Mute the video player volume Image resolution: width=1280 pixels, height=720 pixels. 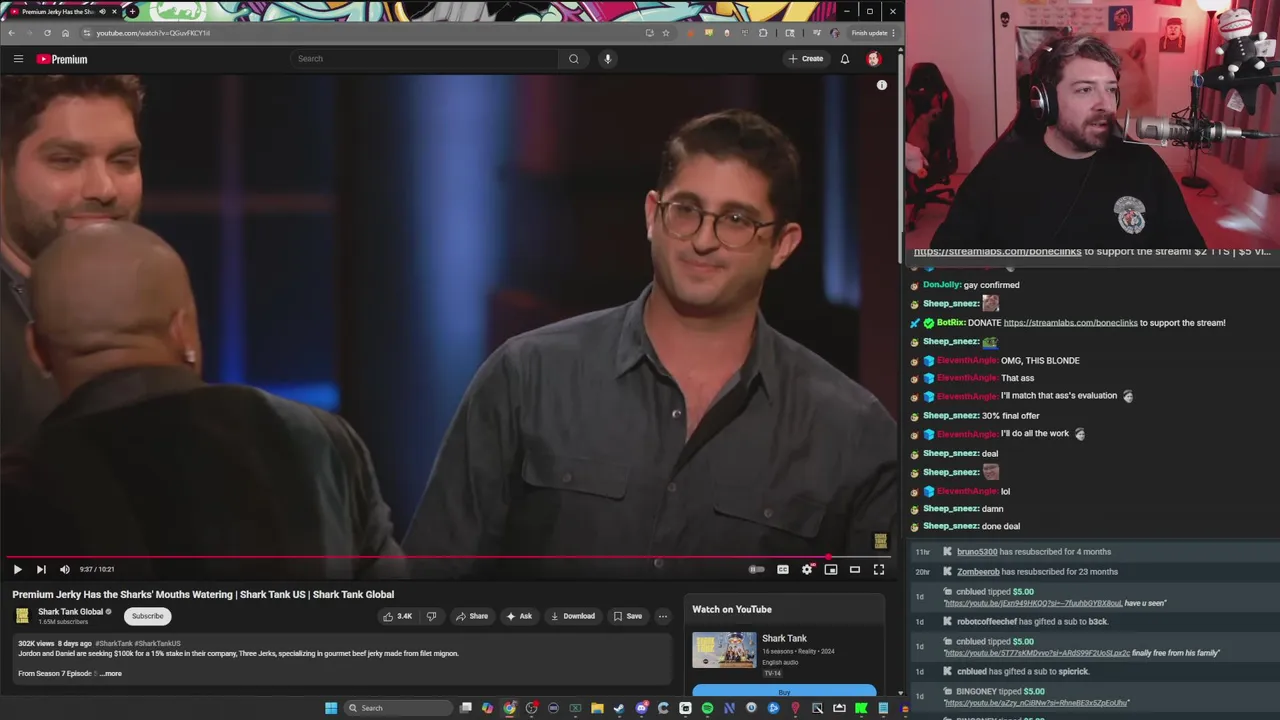click(65, 569)
